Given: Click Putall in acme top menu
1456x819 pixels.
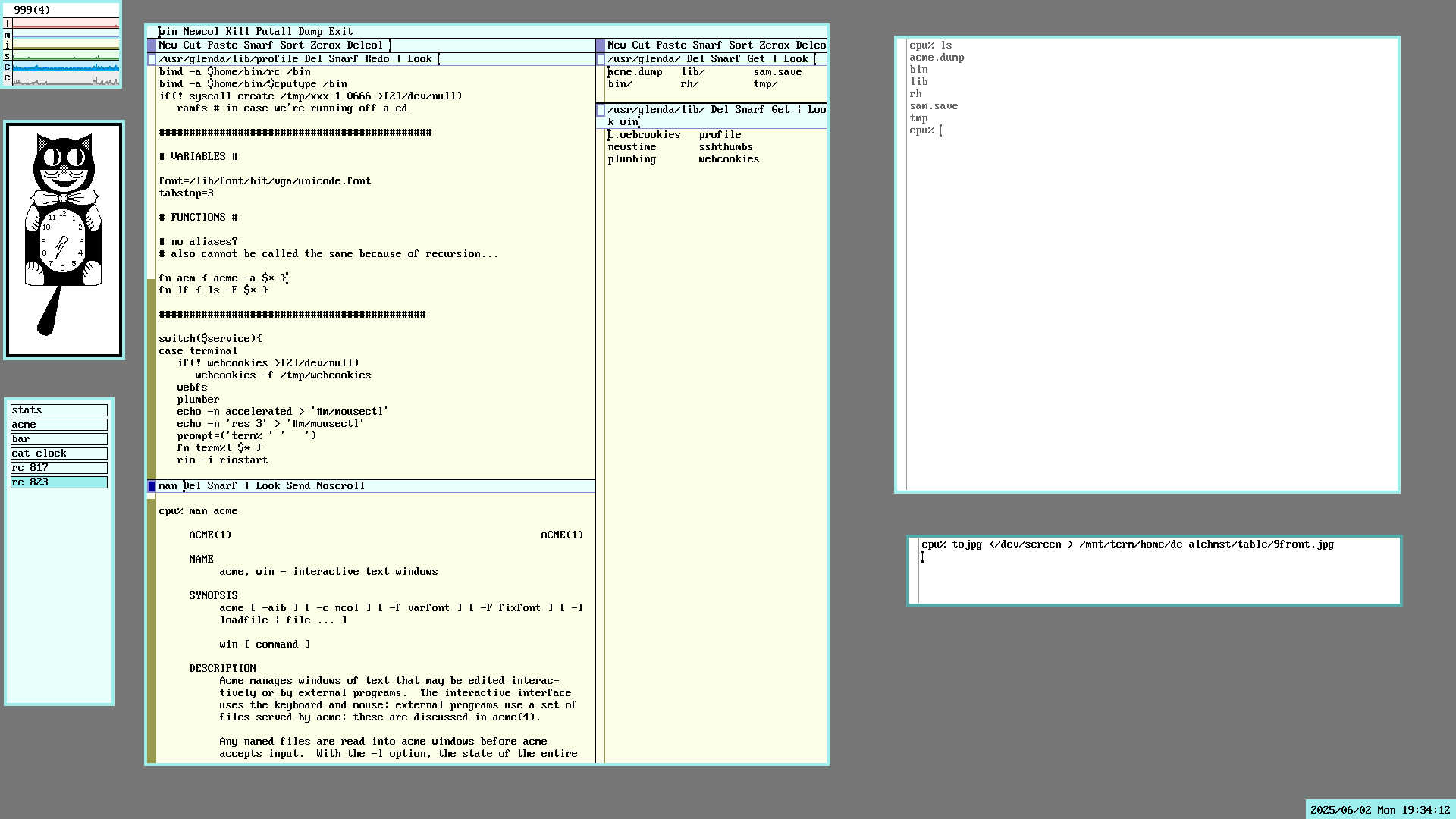Looking at the screenshot, I should pyautogui.click(x=273, y=32).
